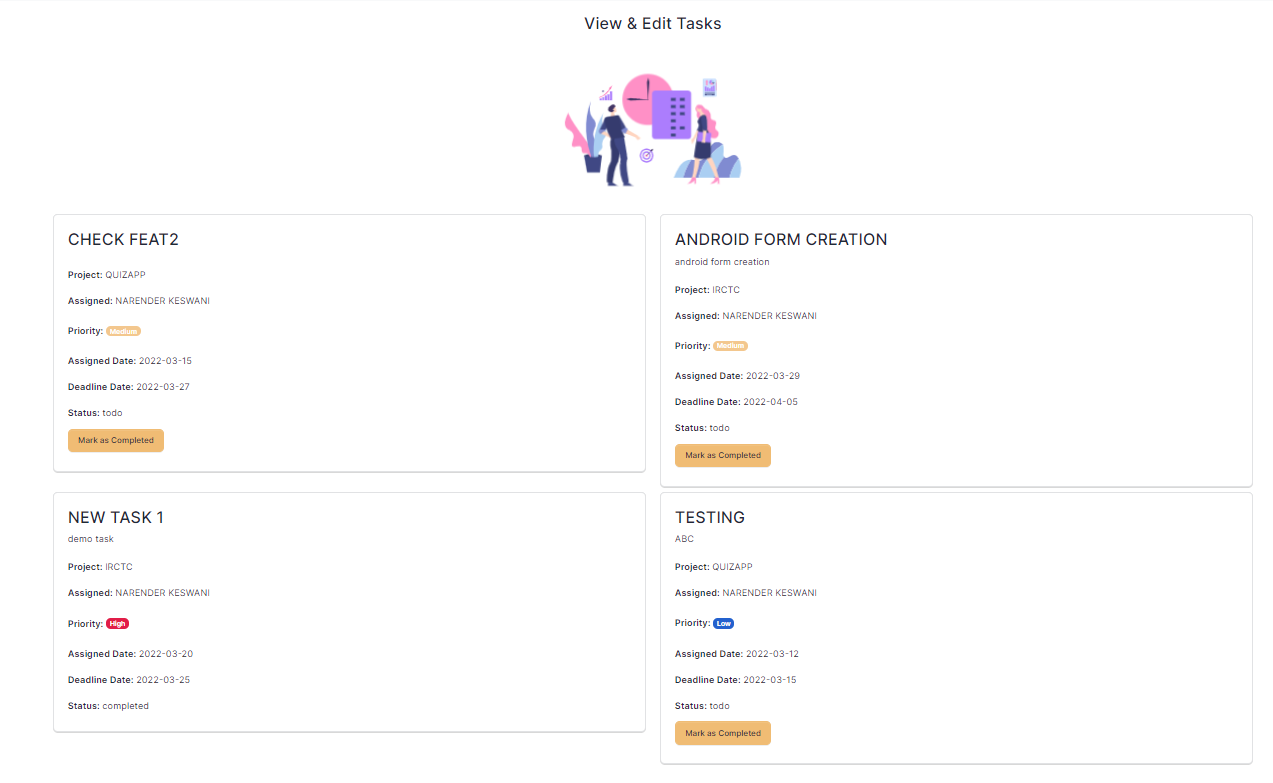
Task: Click the QUIZAPP project name in TESTING card
Action: click(x=733, y=567)
